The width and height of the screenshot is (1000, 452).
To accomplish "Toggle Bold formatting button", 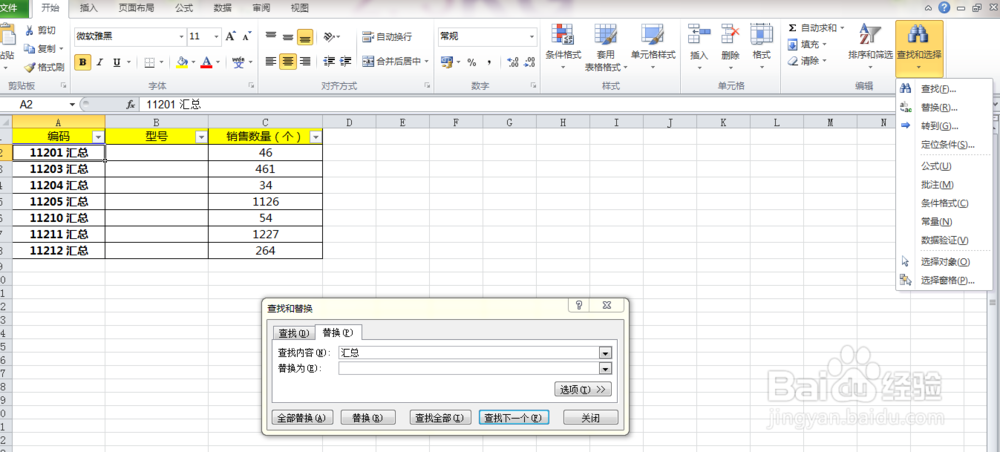I will point(82,62).
